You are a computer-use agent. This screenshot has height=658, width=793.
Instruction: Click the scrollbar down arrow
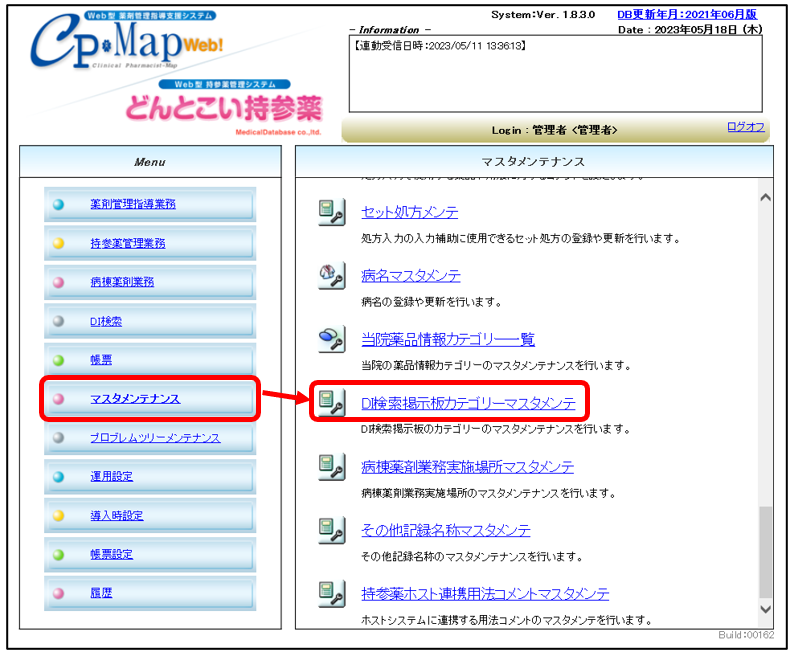click(x=766, y=608)
